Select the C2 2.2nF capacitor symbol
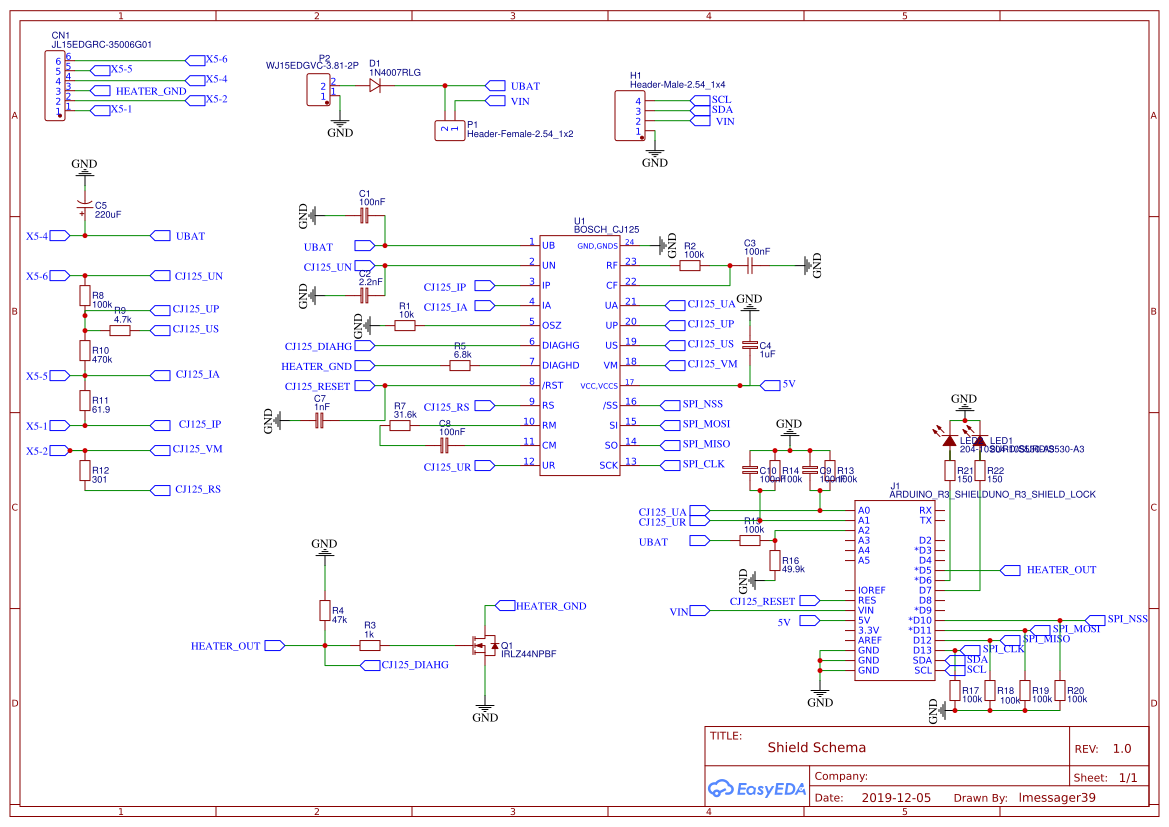This screenshot has width=1169, height=827. (x=364, y=295)
